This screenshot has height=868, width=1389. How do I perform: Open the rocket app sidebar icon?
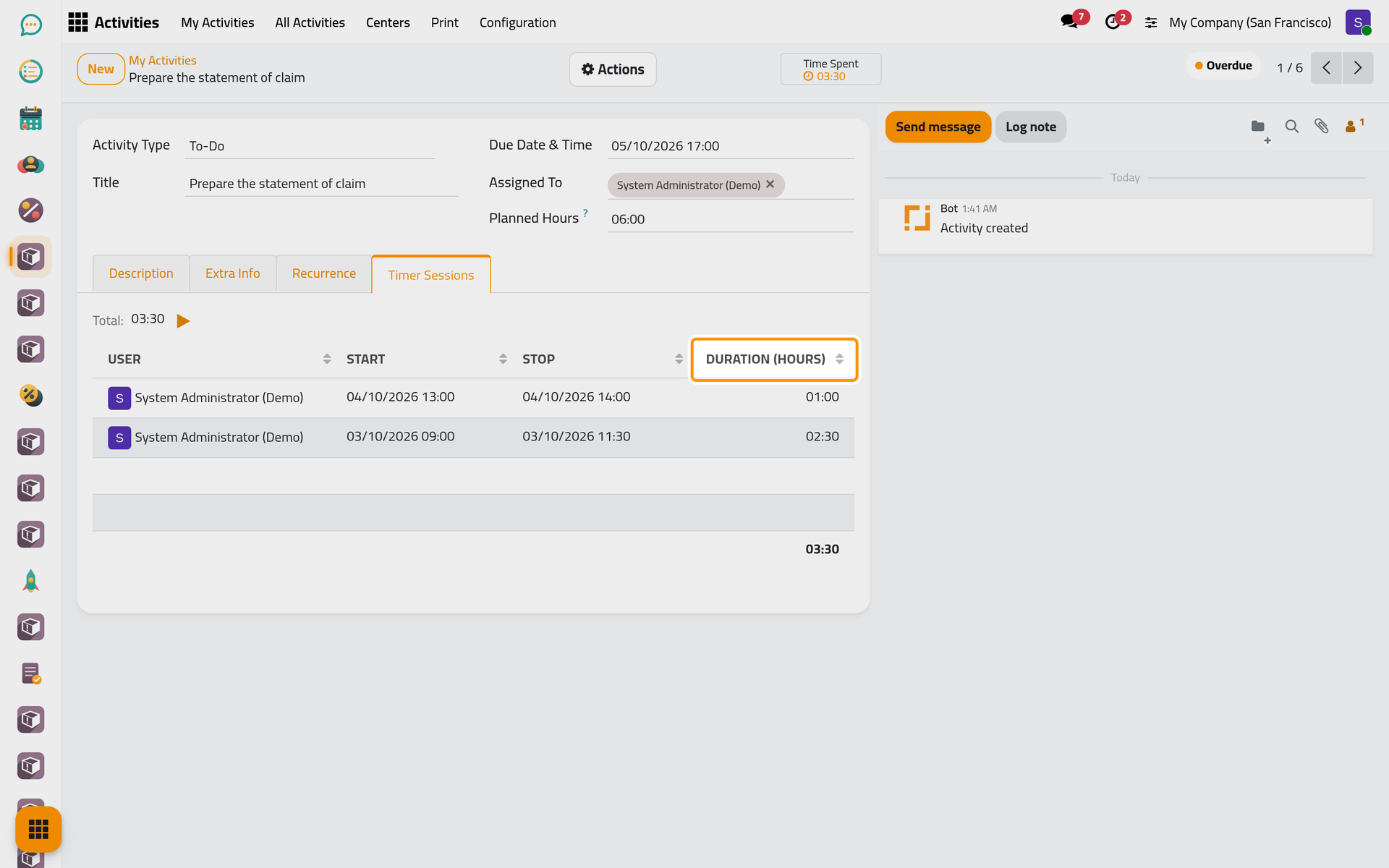[30, 581]
